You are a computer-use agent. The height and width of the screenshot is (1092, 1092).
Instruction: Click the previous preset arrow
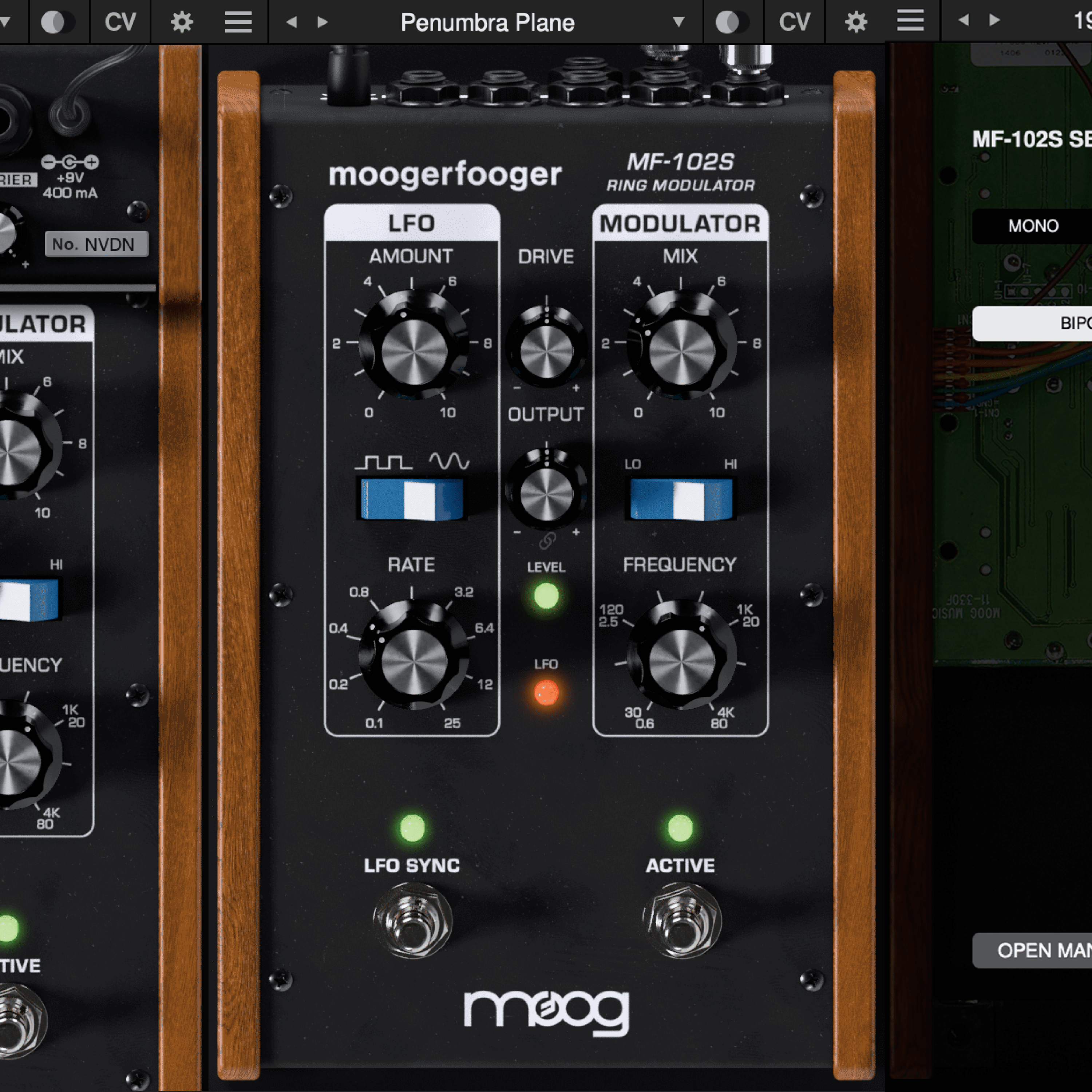point(291,21)
